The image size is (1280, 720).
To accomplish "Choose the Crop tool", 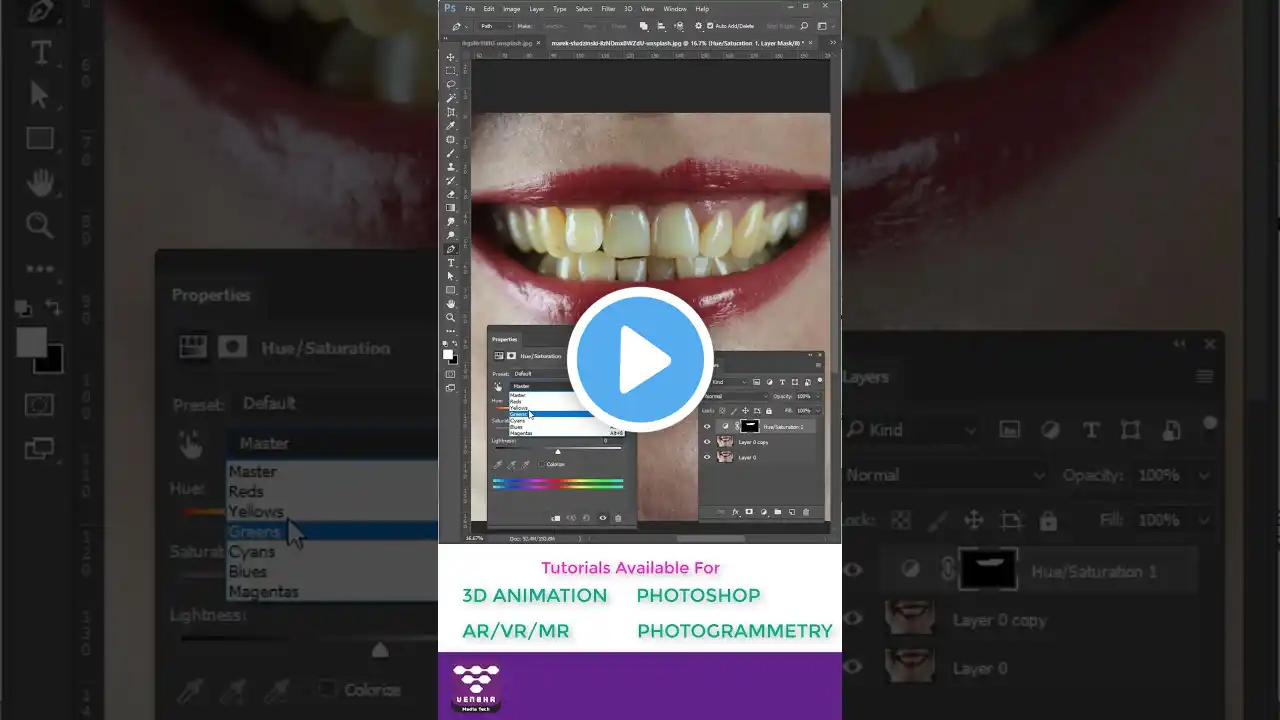I will pyautogui.click(x=451, y=113).
